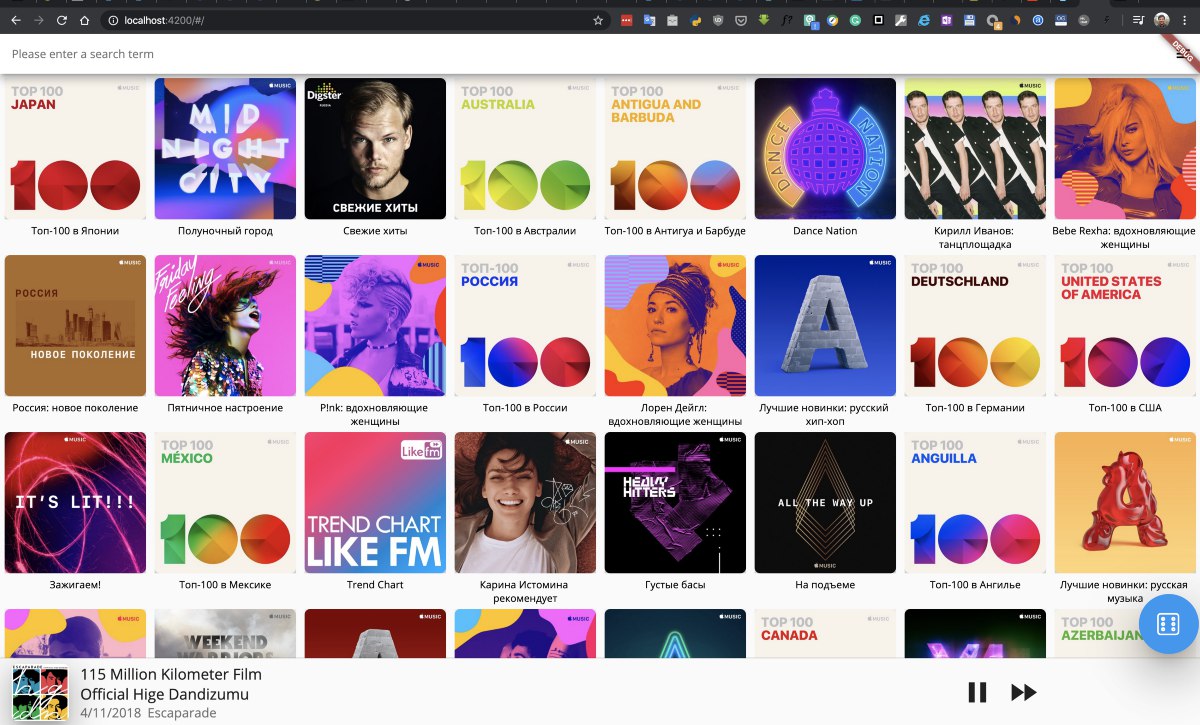Screen dimensions: 1200x725
Task: Go back in browser history
Action: coord(15,20)
